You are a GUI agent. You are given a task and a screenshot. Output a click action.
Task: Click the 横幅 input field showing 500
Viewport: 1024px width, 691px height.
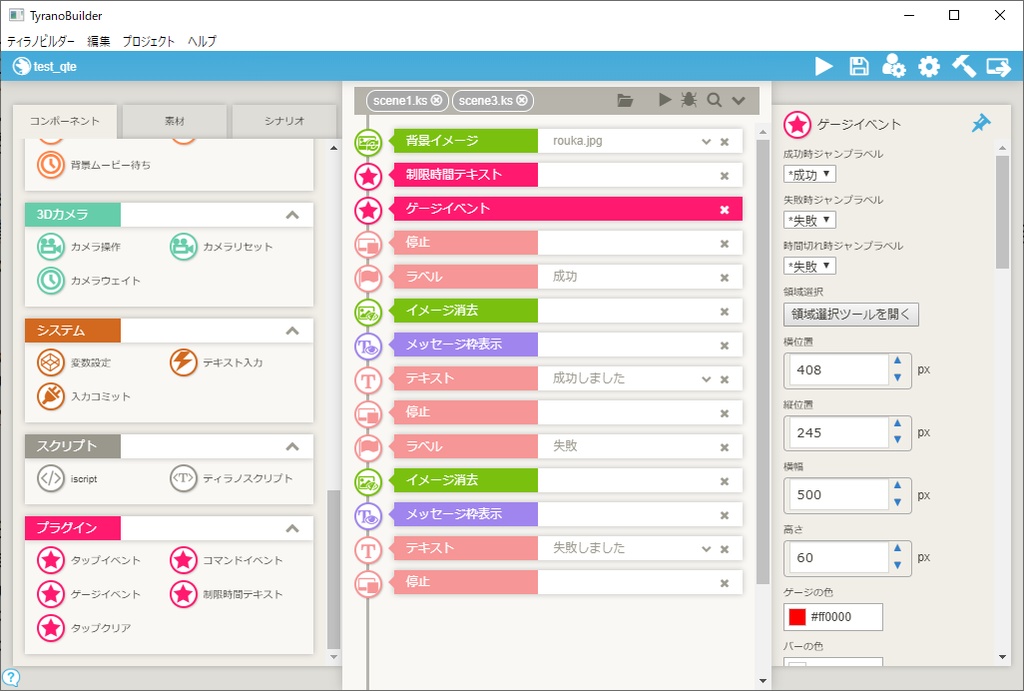coord(838,495)
